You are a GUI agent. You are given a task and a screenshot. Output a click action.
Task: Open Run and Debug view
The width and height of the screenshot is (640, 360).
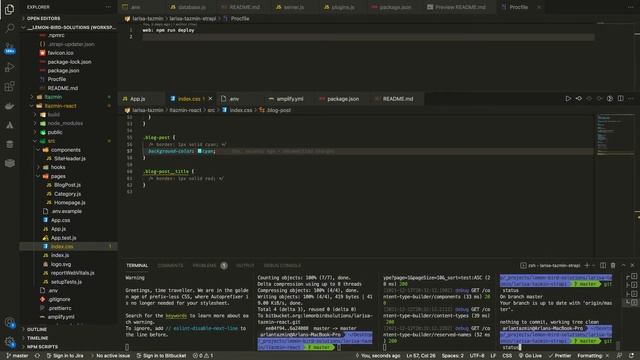9,67
